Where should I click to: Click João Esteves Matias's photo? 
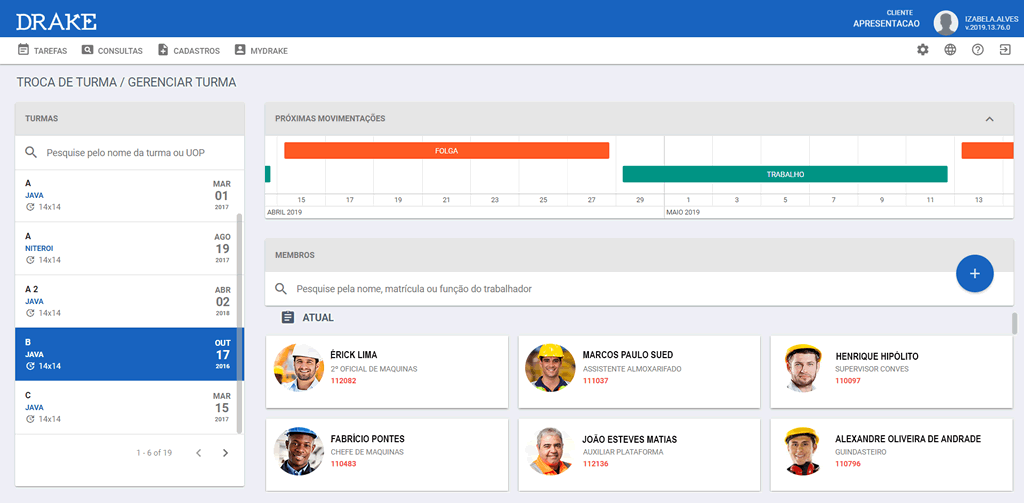tap(550, 451)
